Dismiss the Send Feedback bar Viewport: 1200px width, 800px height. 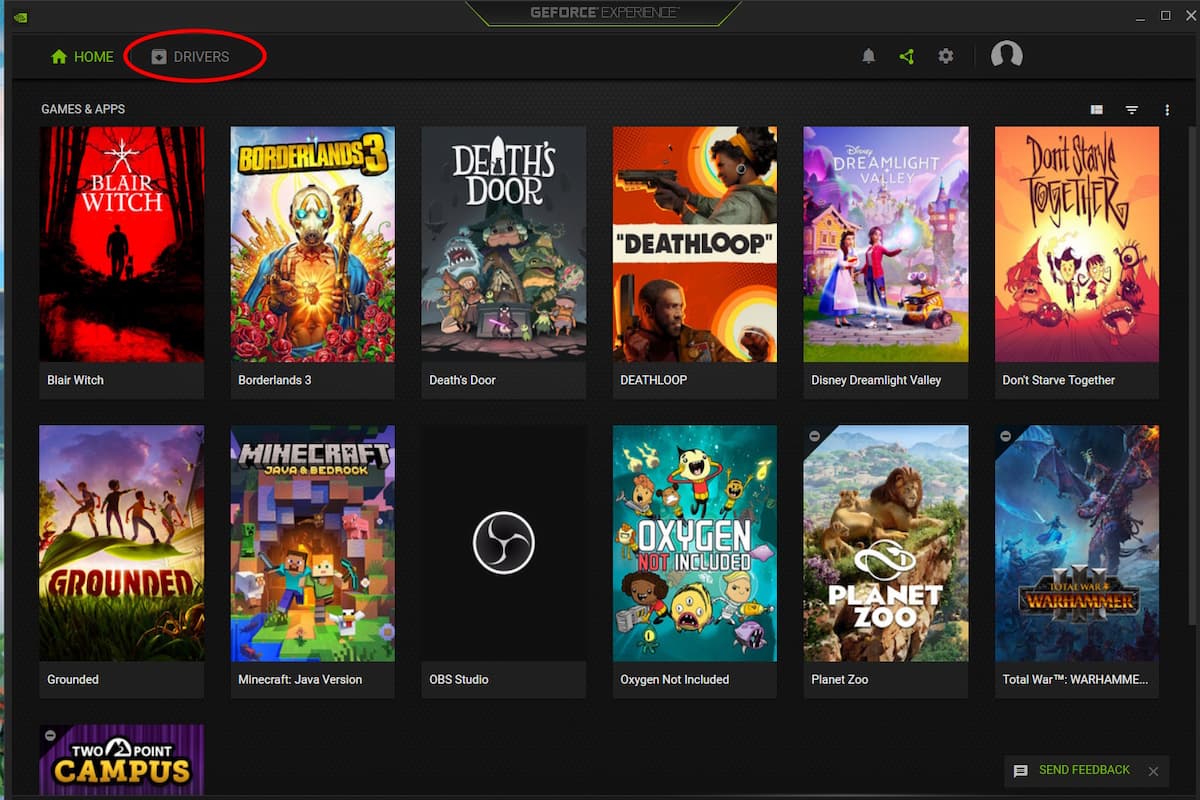coord(1153,771)
